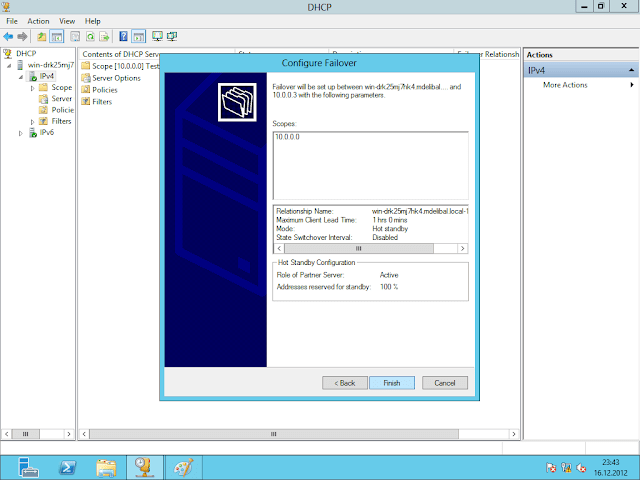
Task: Select Server Options in the contents list
Action: pyautogui.click(x=115, y=77)
